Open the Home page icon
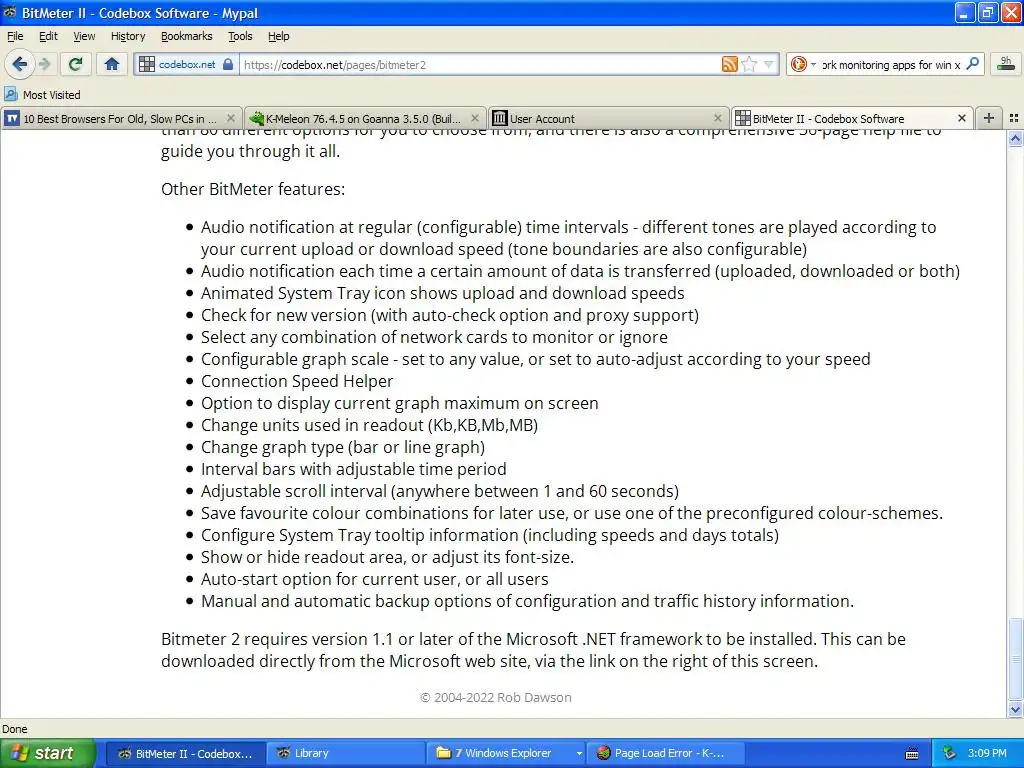Screen dimensions: 1024x768 pos(112,64)
